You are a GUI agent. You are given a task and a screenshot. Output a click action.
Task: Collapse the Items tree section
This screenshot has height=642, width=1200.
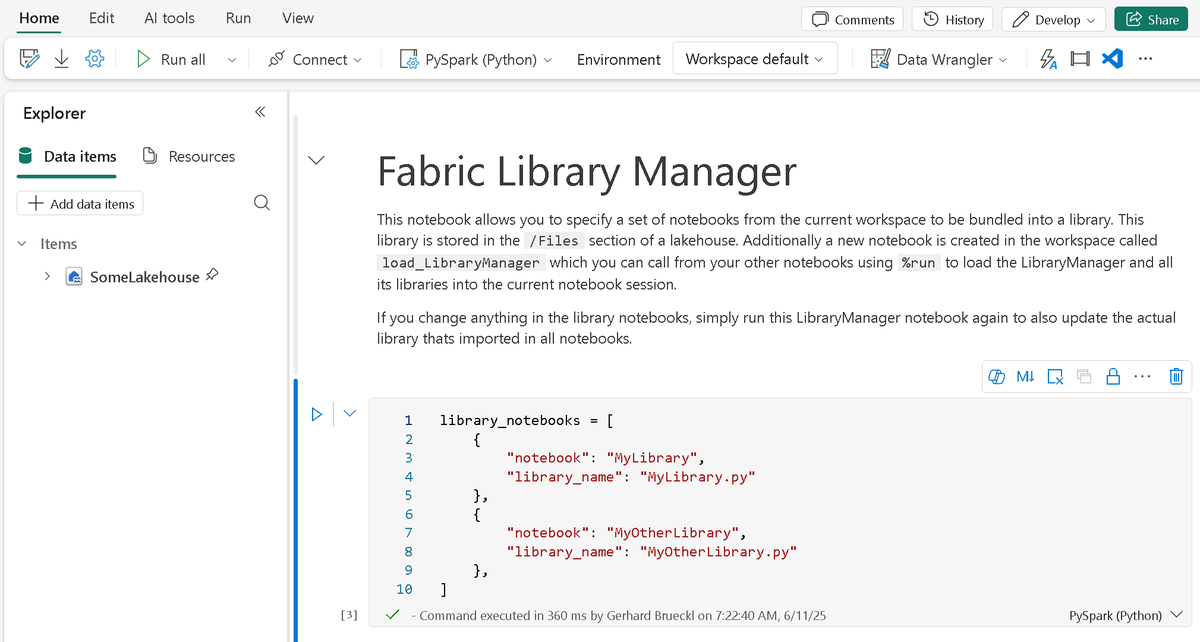point(22,244)
